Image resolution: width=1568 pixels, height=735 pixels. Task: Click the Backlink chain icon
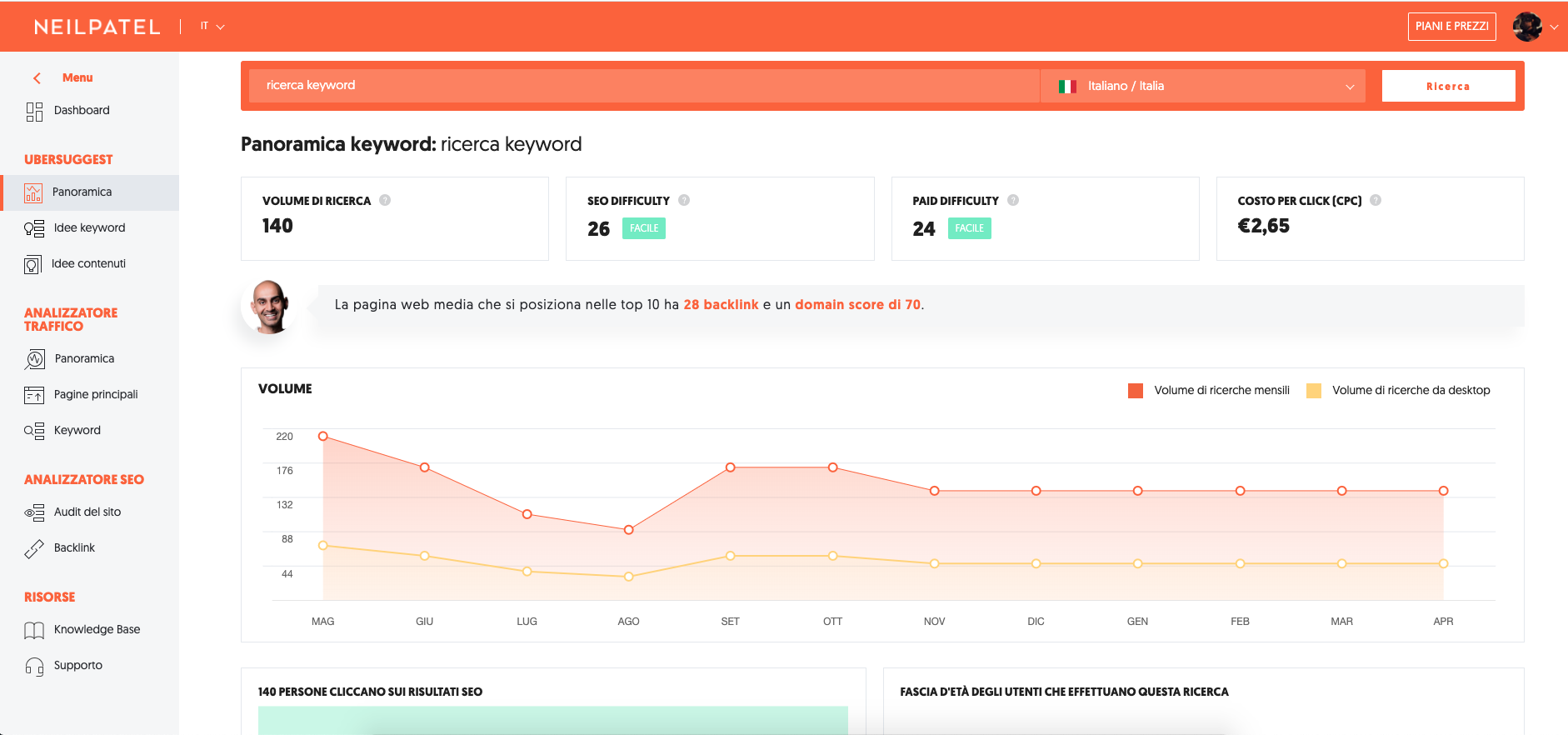coord(34,548)
